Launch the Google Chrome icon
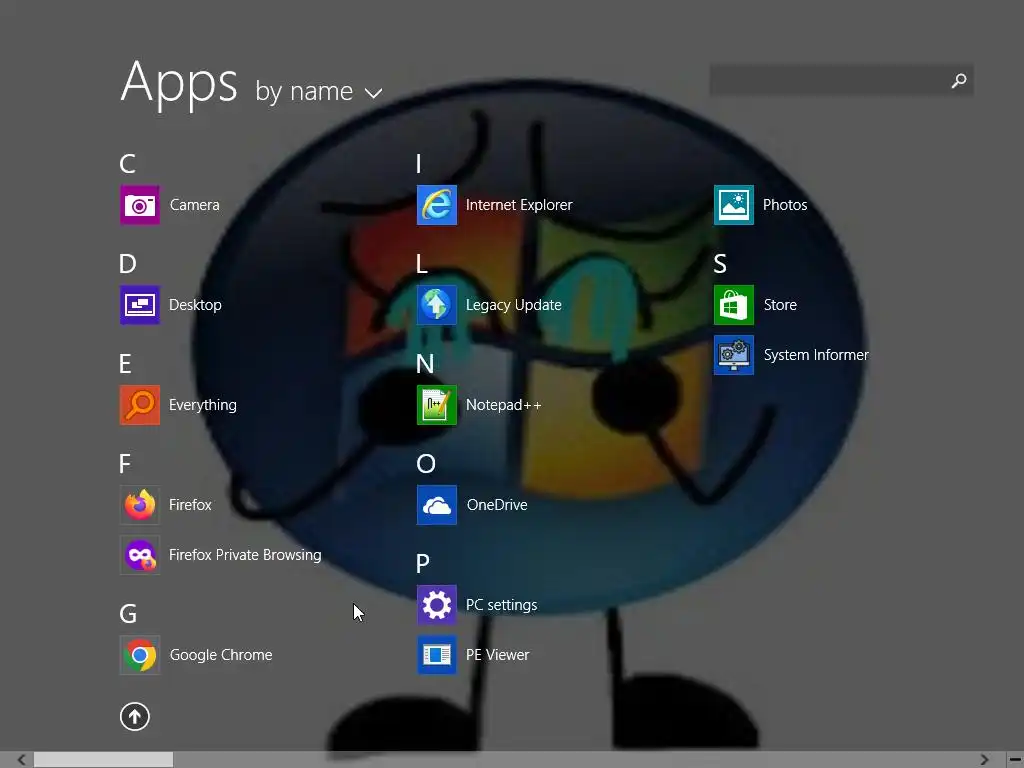Image resolution: width=1024 pixels, height=768 pixels. point(140,655)
